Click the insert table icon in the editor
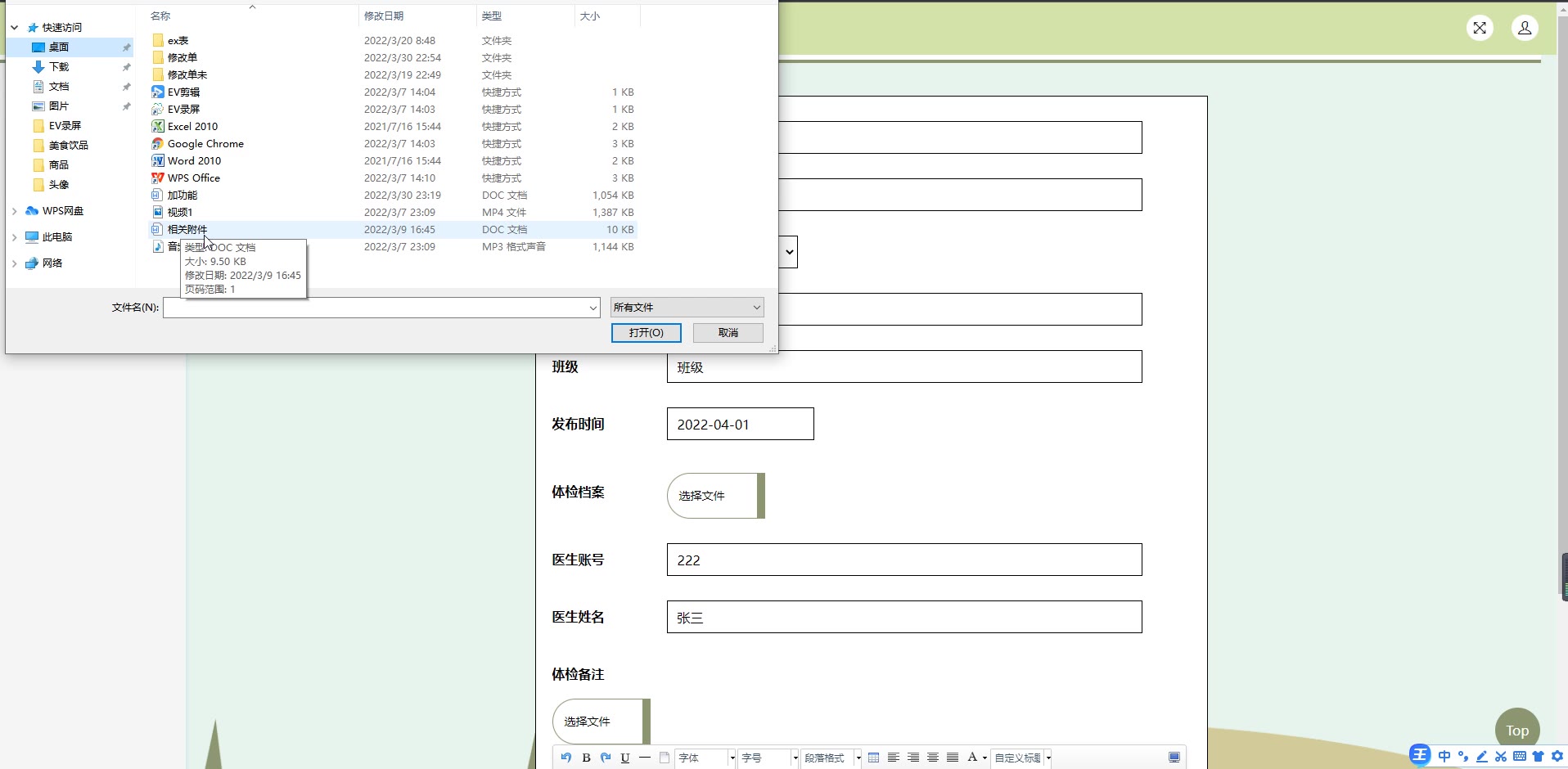Image resolution: width=1568 pixels, height=769 pixels. click(x=874, y=758)
